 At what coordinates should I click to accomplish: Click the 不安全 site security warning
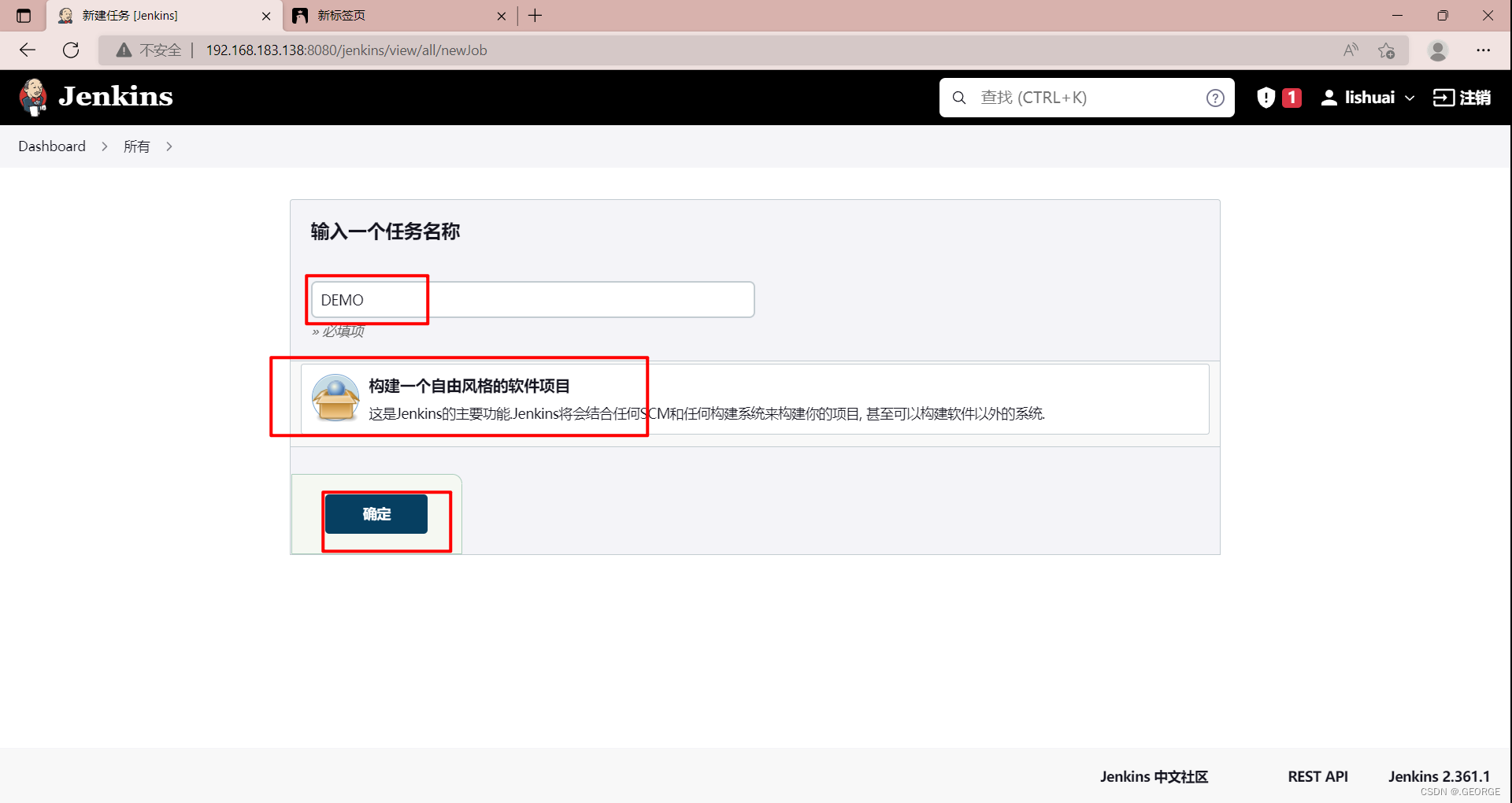tap(149, 50)
